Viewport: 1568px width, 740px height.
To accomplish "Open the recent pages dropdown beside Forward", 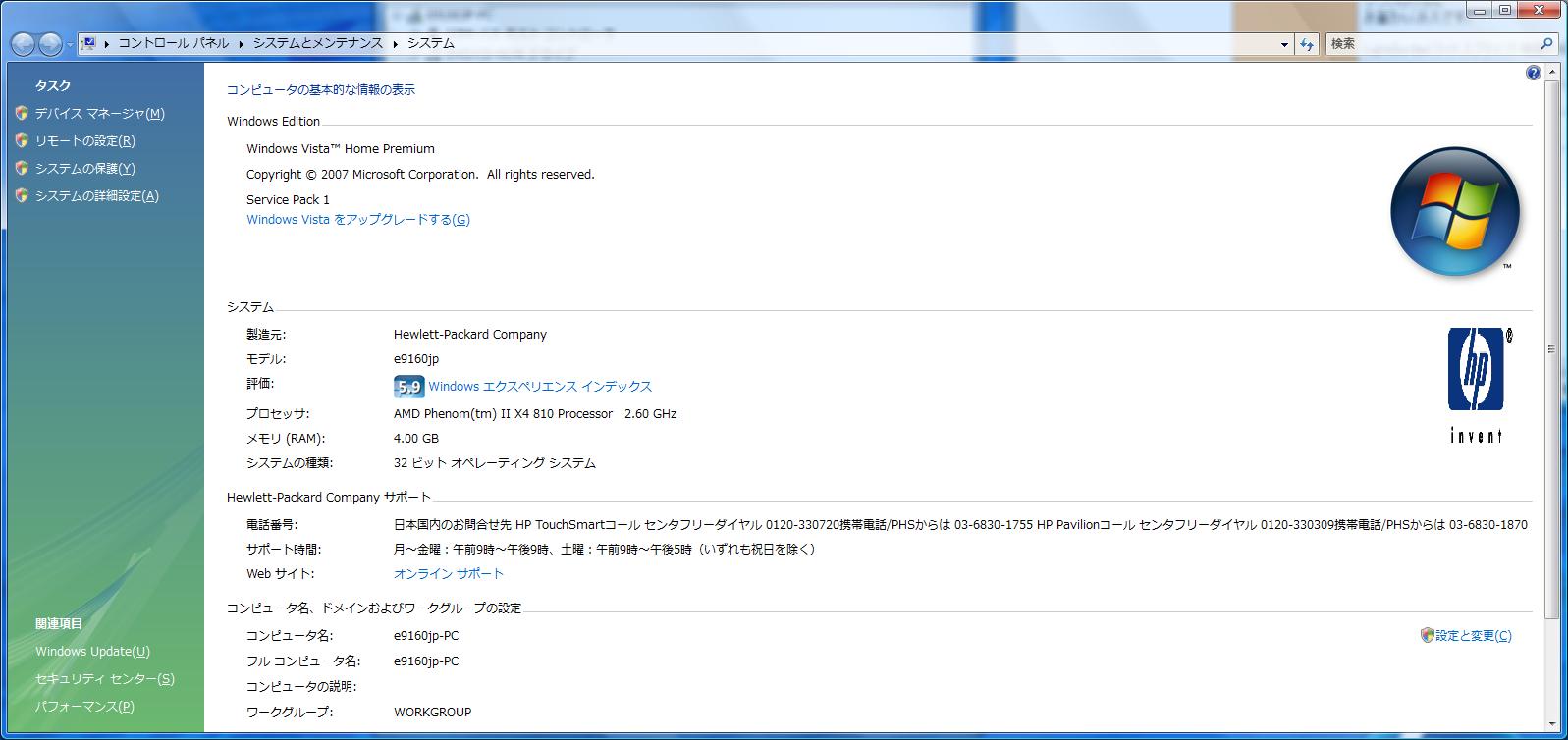I will pyautogui.click(x=69, y=45).
